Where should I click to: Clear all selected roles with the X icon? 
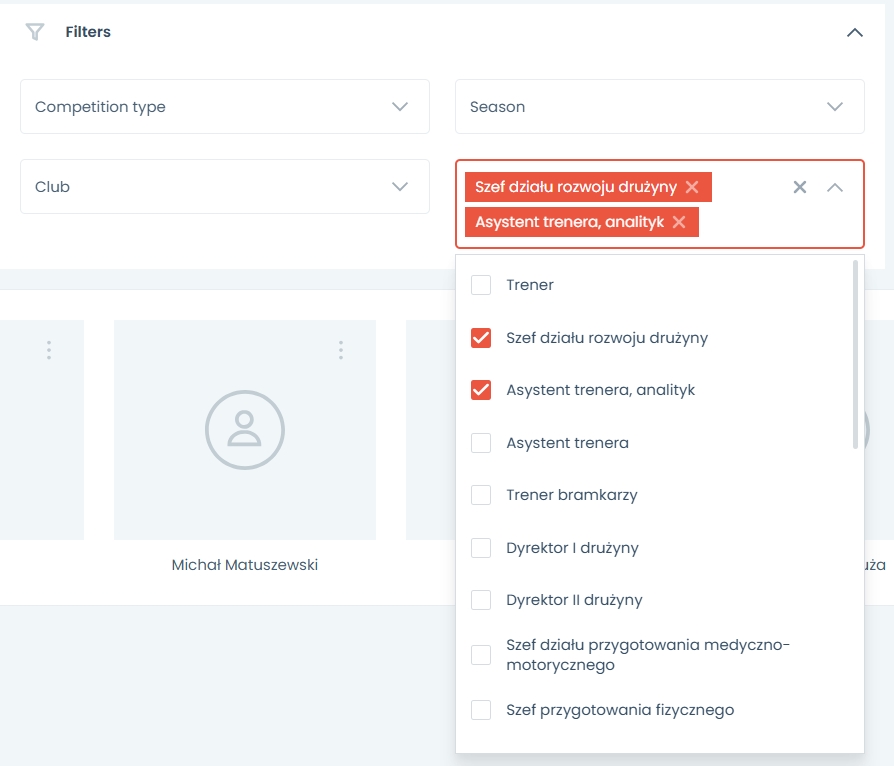(800, 187)
